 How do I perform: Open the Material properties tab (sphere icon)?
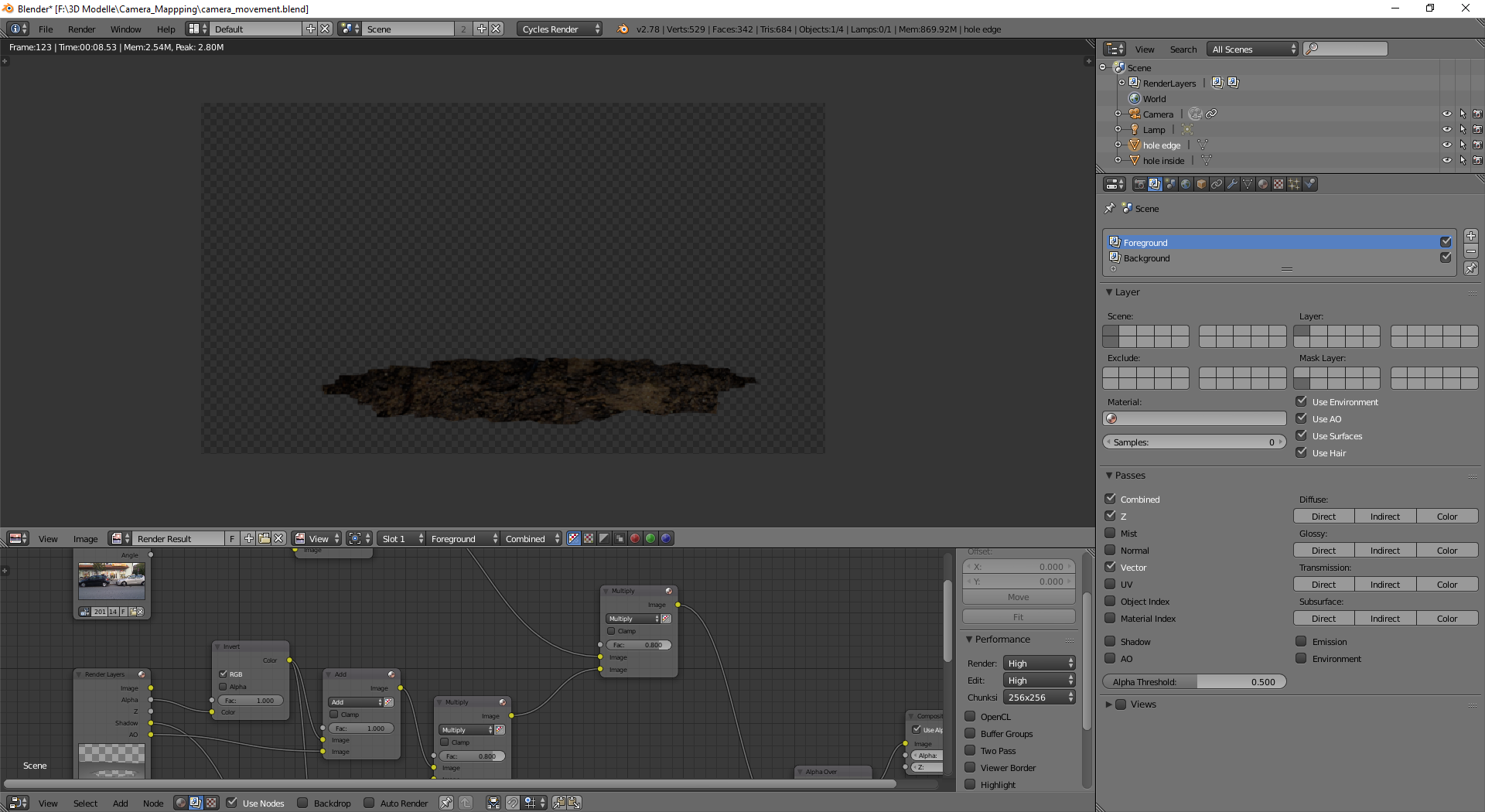click(1263, 184)
